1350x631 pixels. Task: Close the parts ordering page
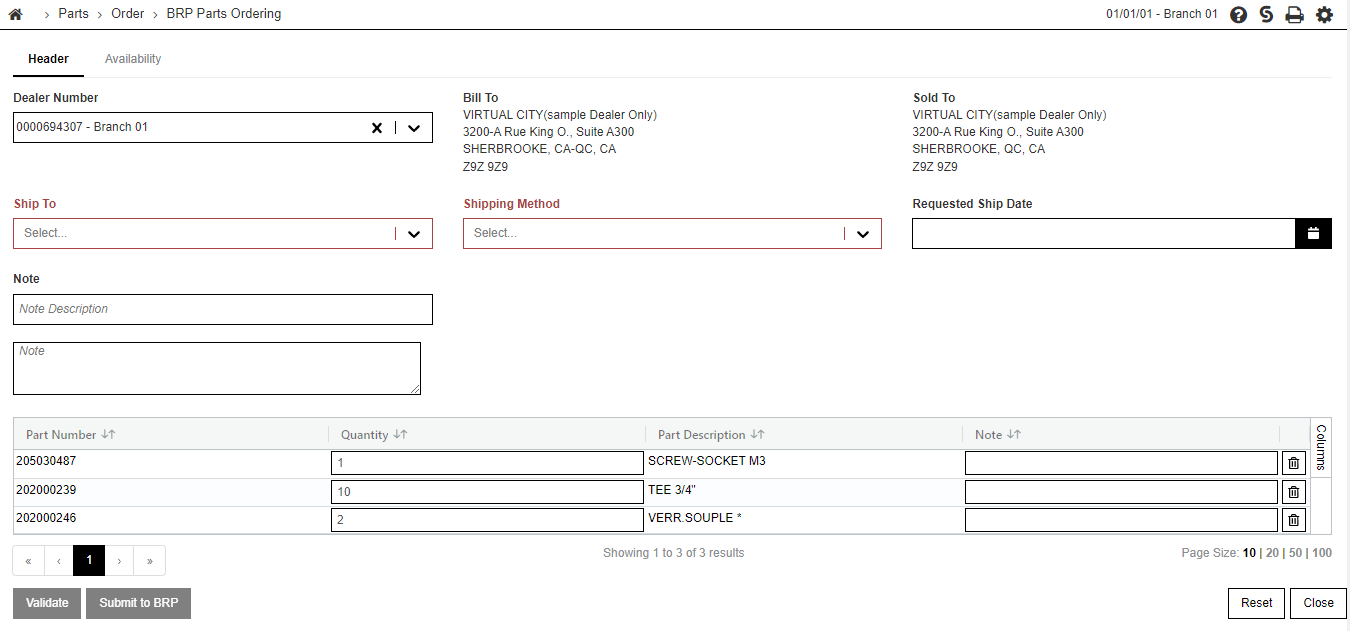point(1319,603)
